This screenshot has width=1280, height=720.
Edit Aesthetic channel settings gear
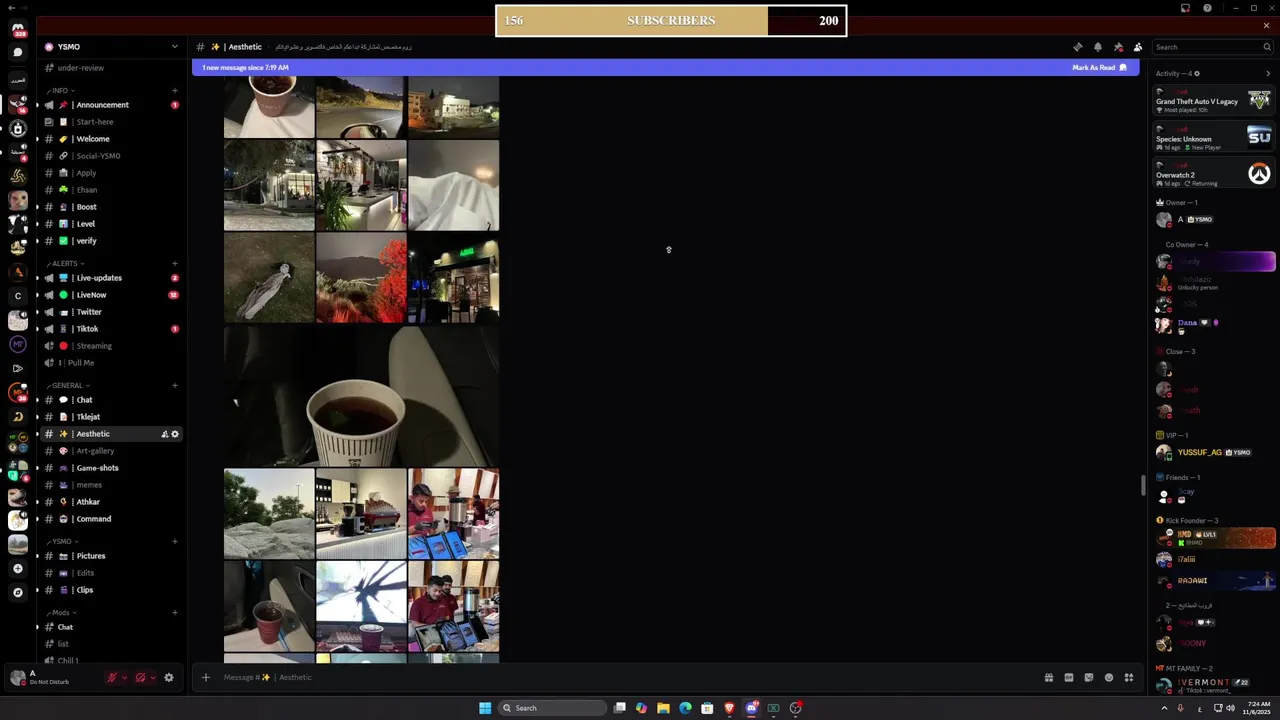click(175, 434)
